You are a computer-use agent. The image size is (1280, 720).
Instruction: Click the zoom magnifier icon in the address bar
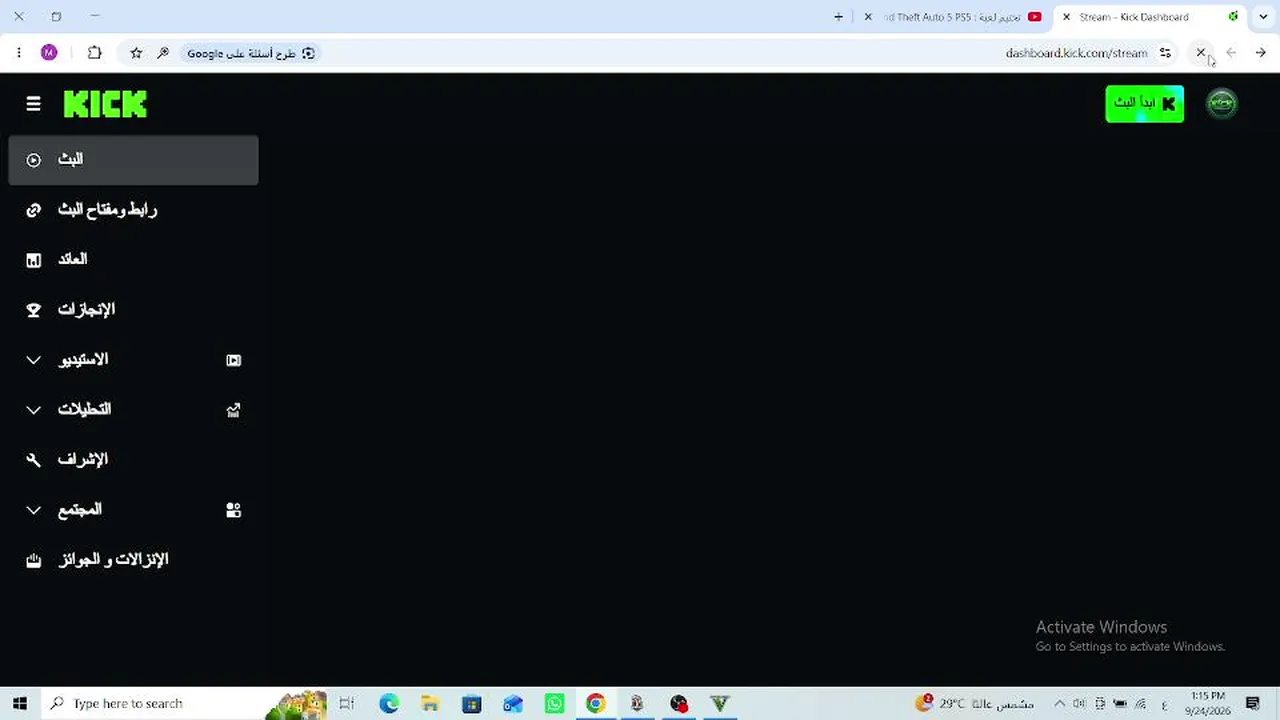pos(163,53)
